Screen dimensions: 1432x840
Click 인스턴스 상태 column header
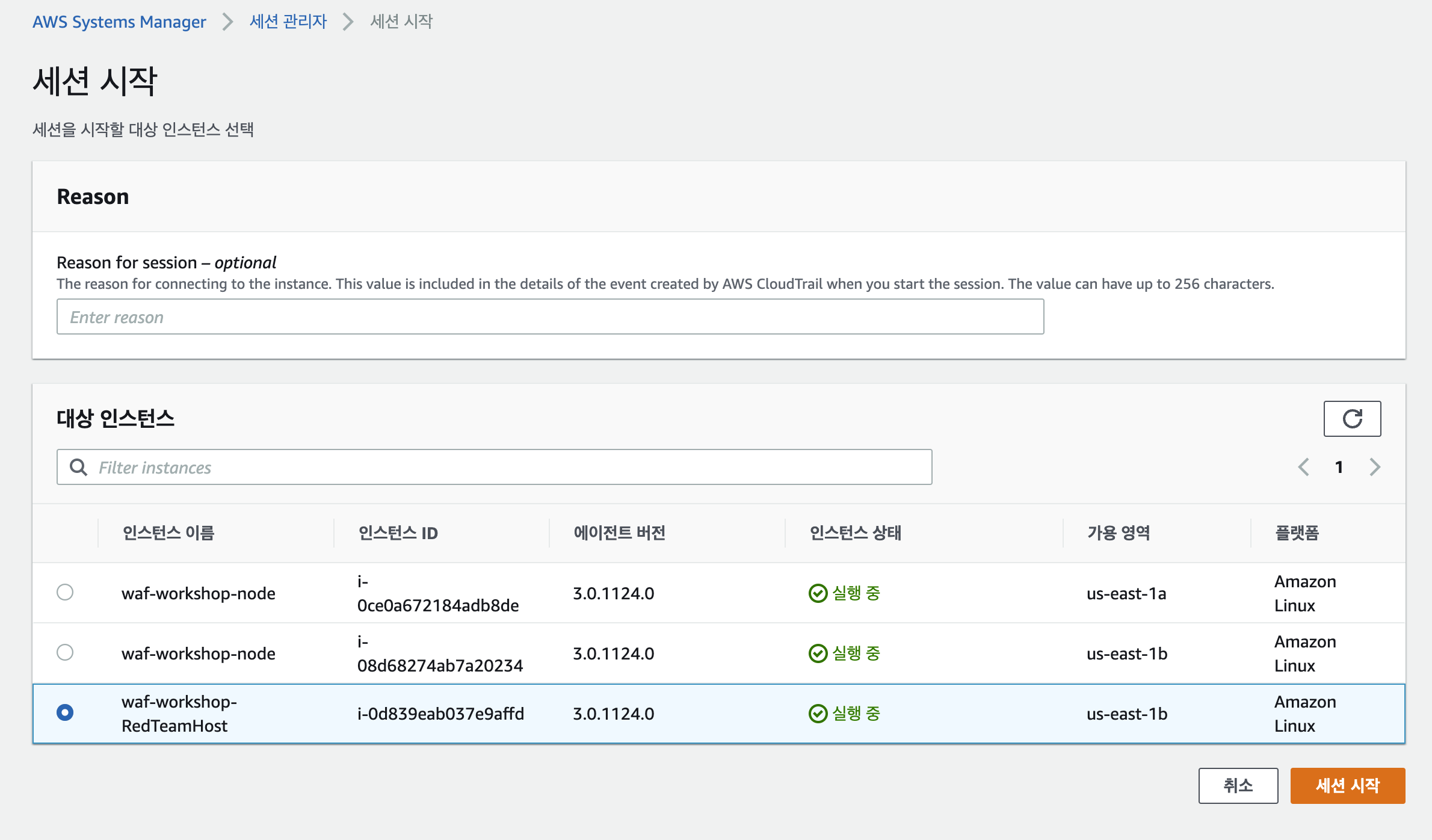pos(855,533)
